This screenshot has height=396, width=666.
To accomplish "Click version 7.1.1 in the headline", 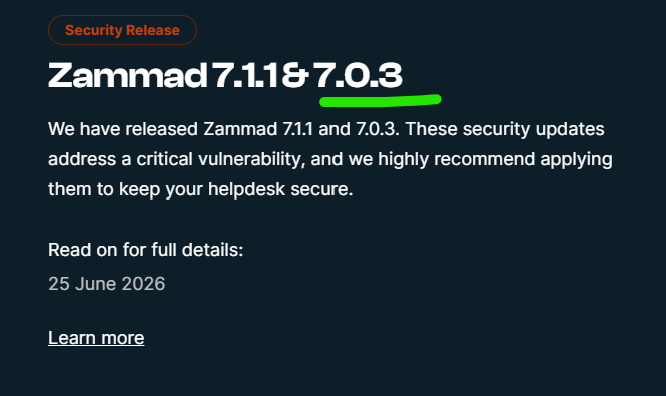I will click(x=245, y=76).
